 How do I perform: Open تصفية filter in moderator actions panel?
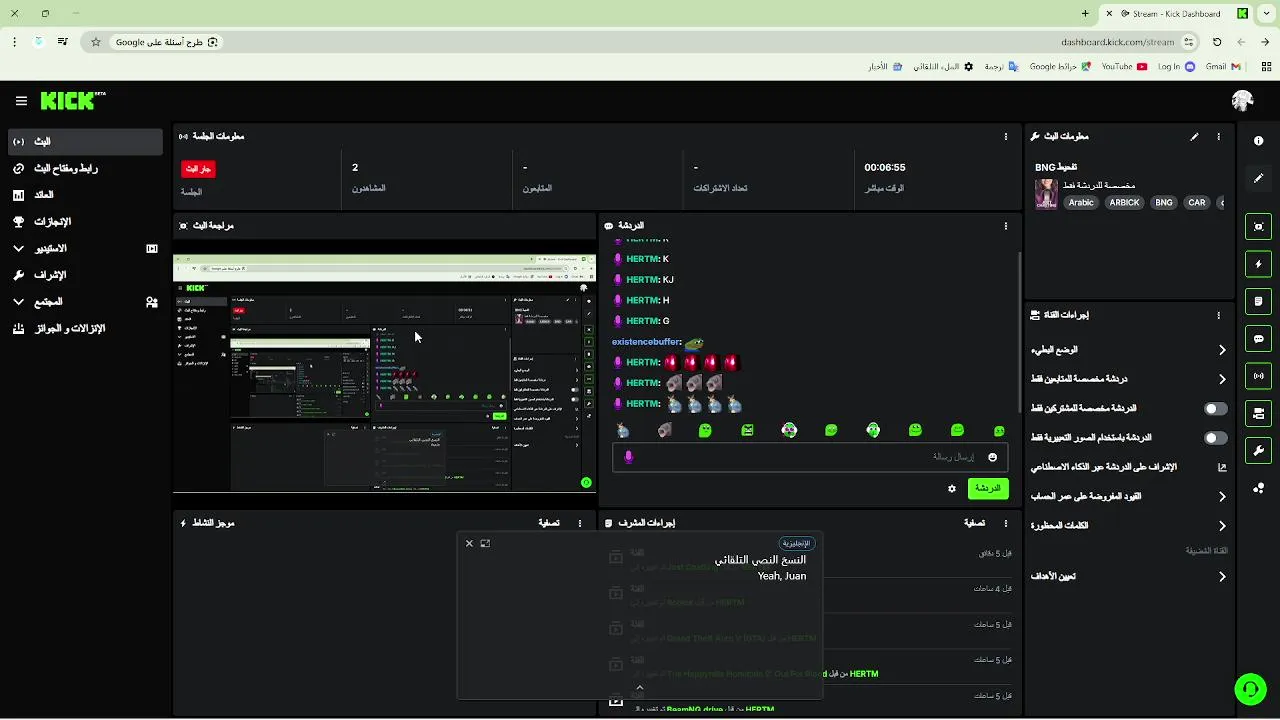click(975, 523)
